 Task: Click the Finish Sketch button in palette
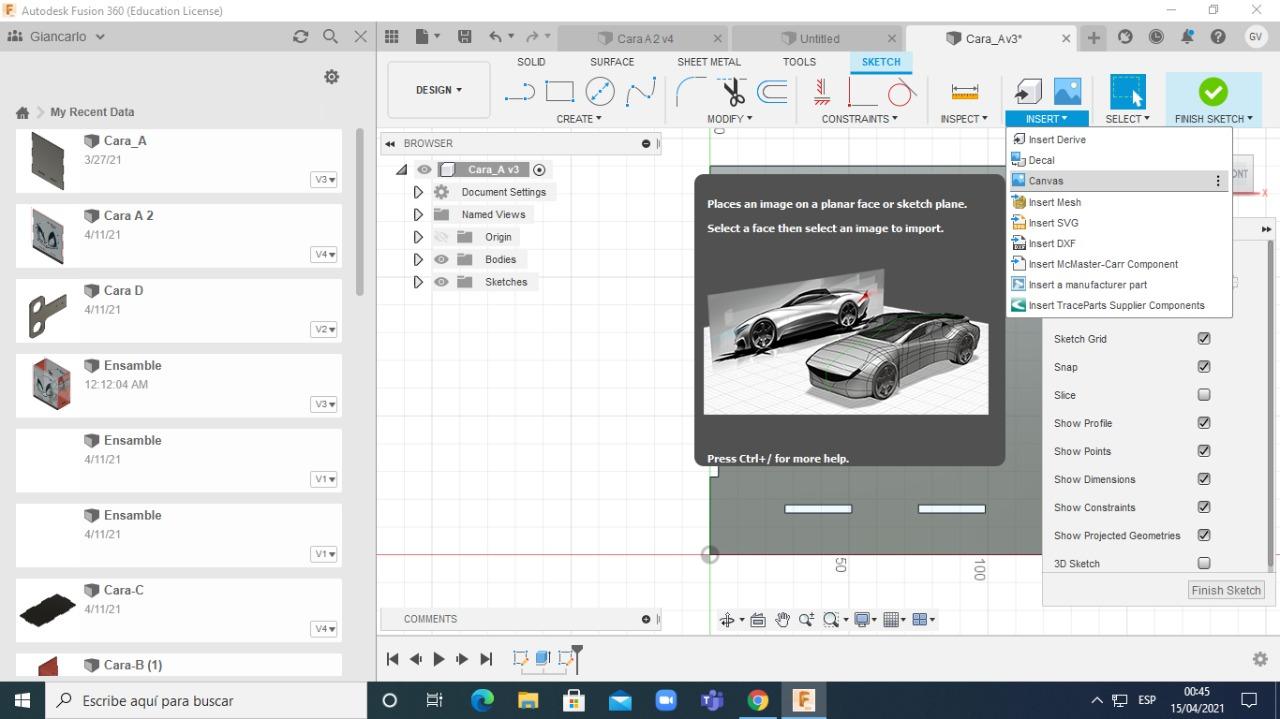[x=1226, y=590]
